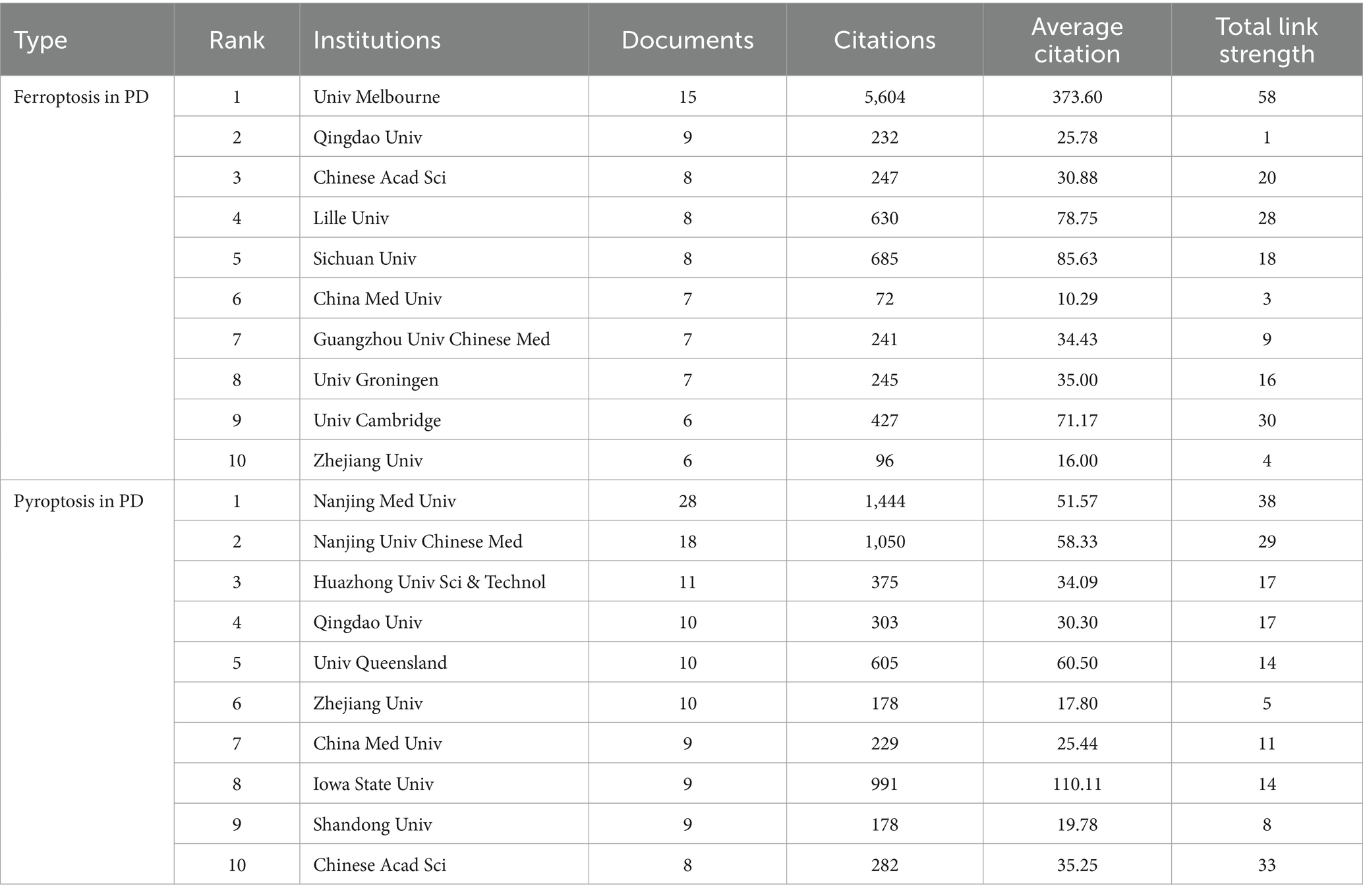Click the citations value '685'
The image size is (1363, 896).
(884, 259)
